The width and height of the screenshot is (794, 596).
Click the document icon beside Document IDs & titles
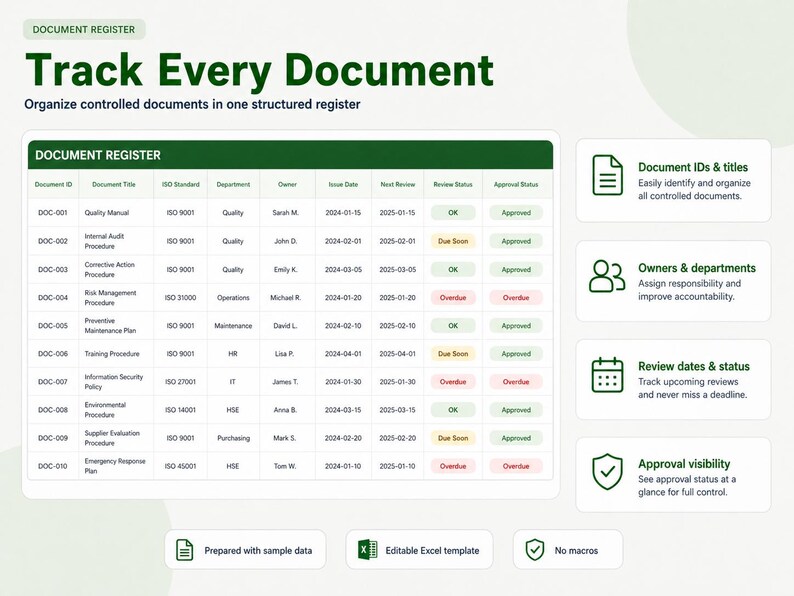pos(607,175)
